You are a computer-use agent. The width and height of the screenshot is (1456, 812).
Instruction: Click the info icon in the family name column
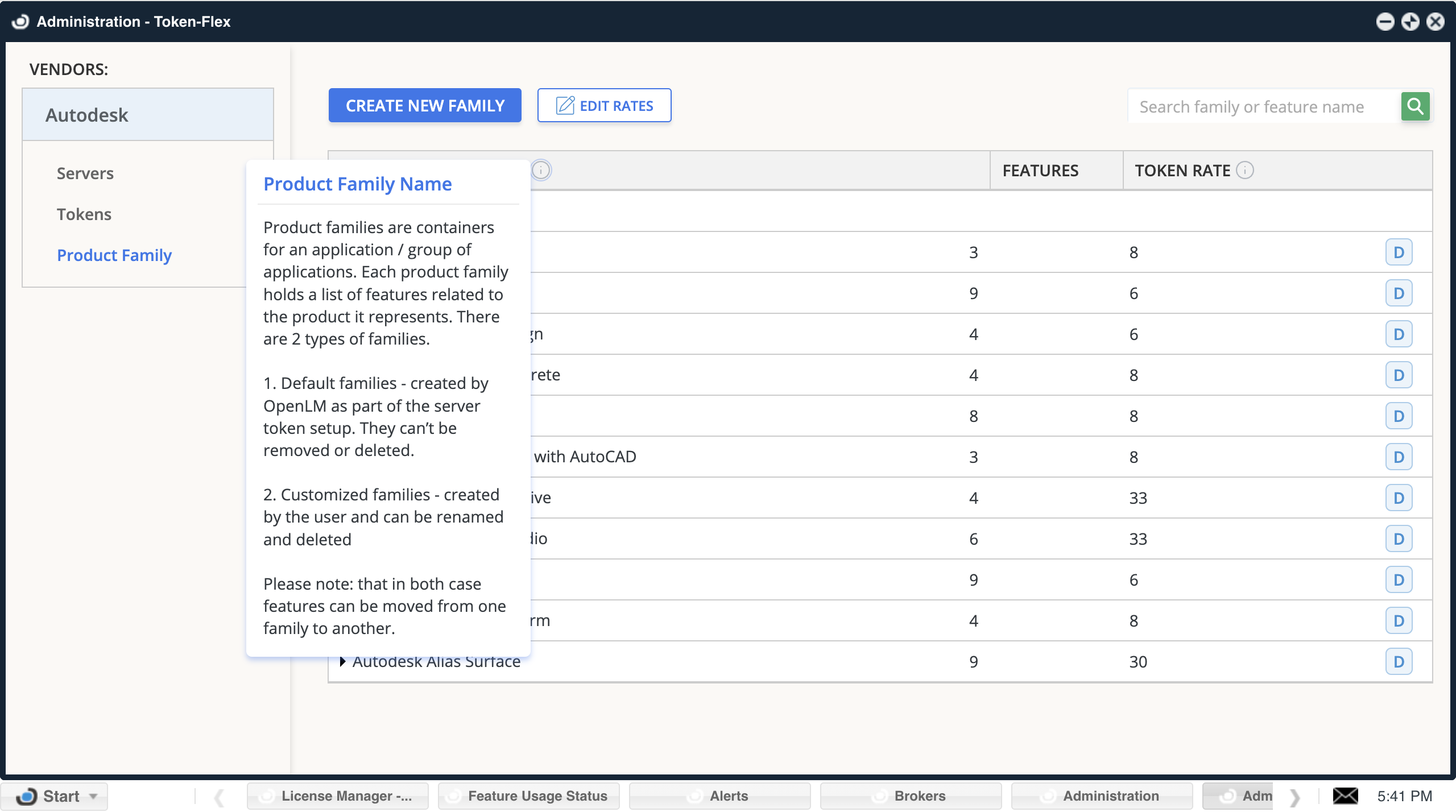point(540,170)
